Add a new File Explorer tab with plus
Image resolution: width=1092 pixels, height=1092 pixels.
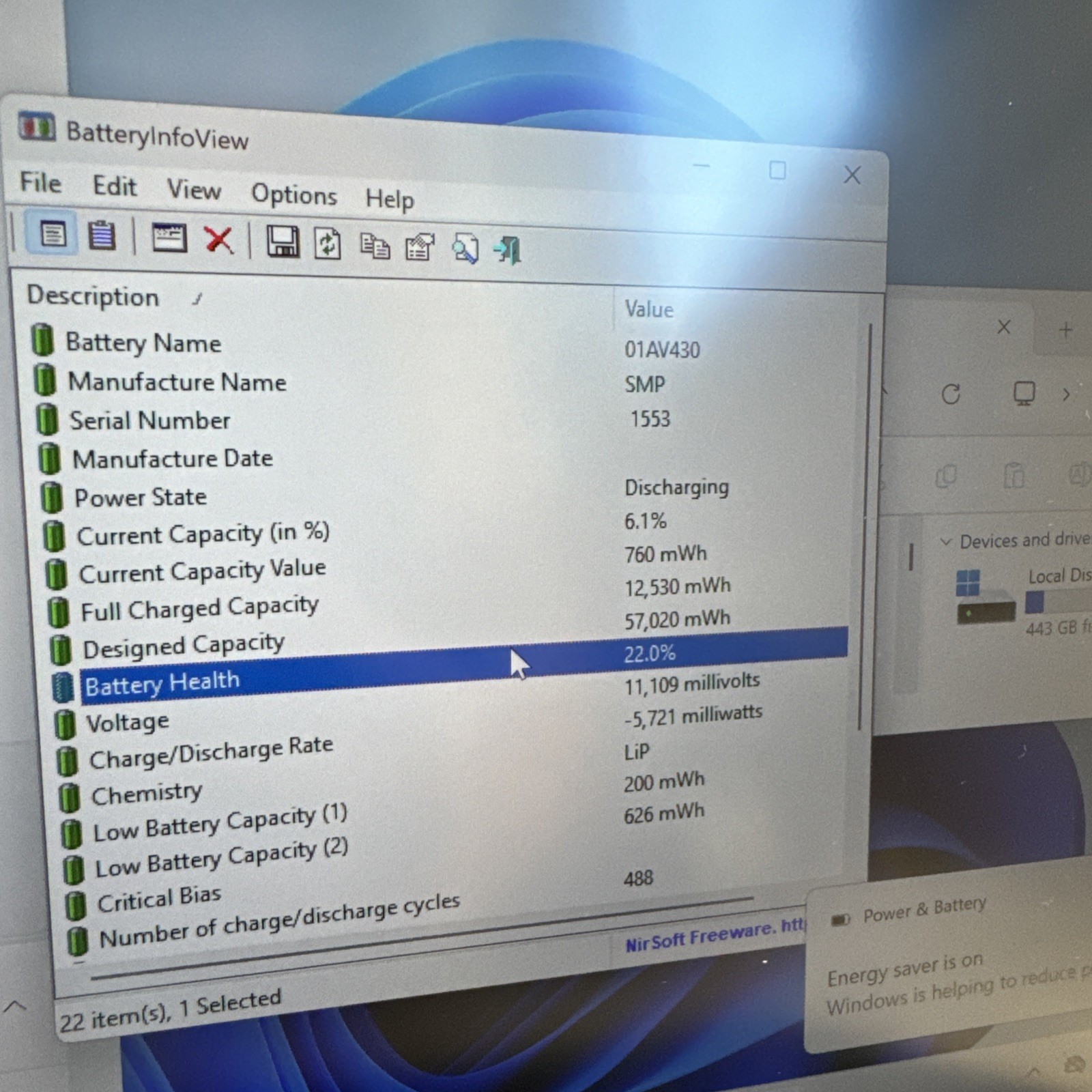pyautogui.click(x=1065, y=330)
